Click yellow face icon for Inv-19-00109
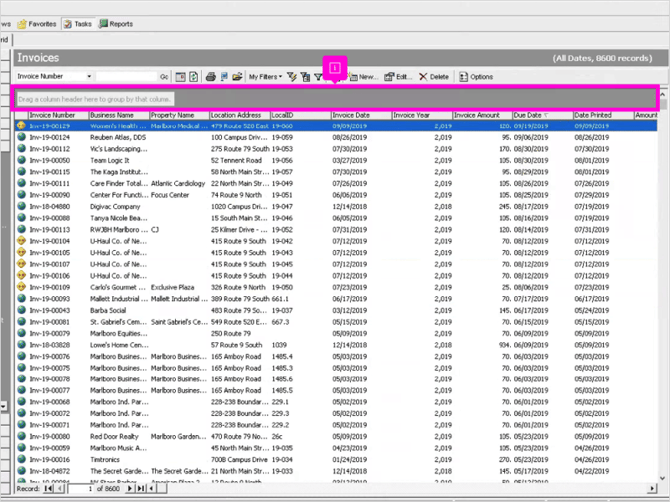 (21, 287)
